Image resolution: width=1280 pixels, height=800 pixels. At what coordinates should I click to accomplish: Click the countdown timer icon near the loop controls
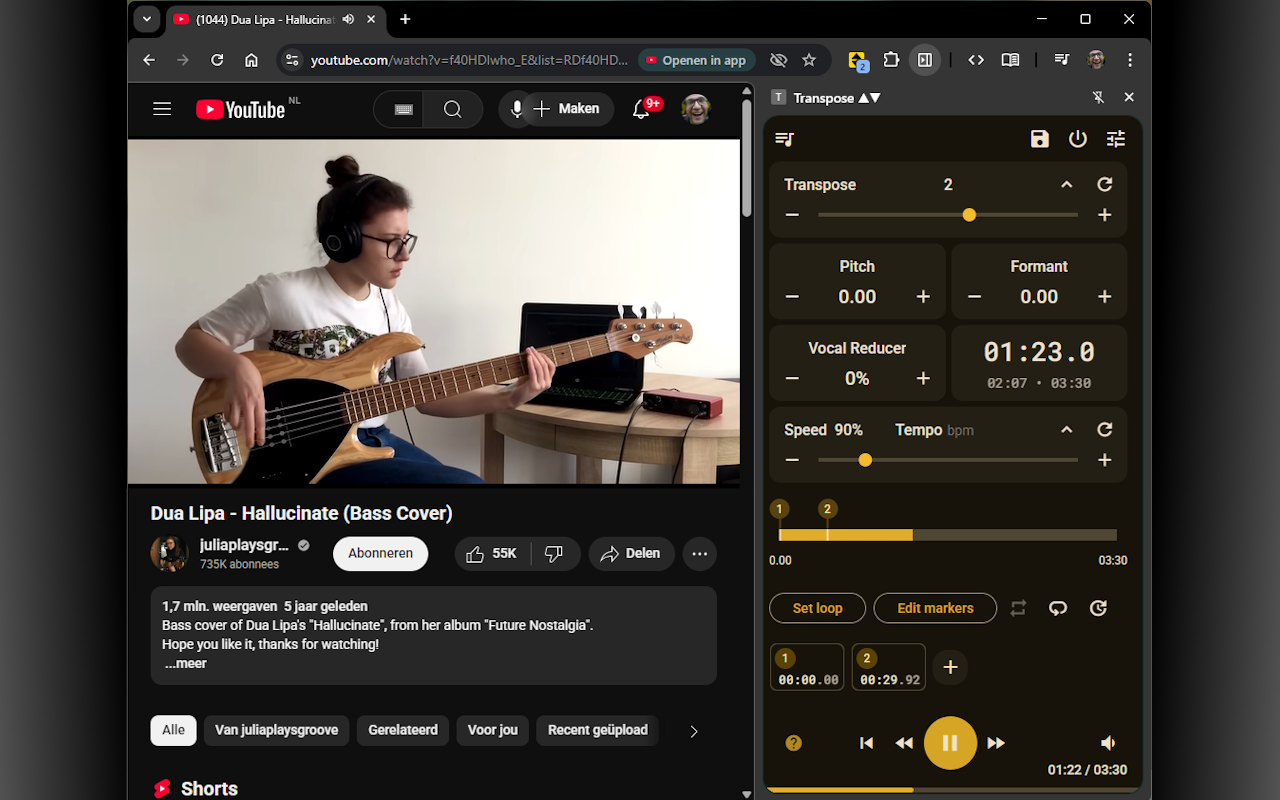(1098, 607)
